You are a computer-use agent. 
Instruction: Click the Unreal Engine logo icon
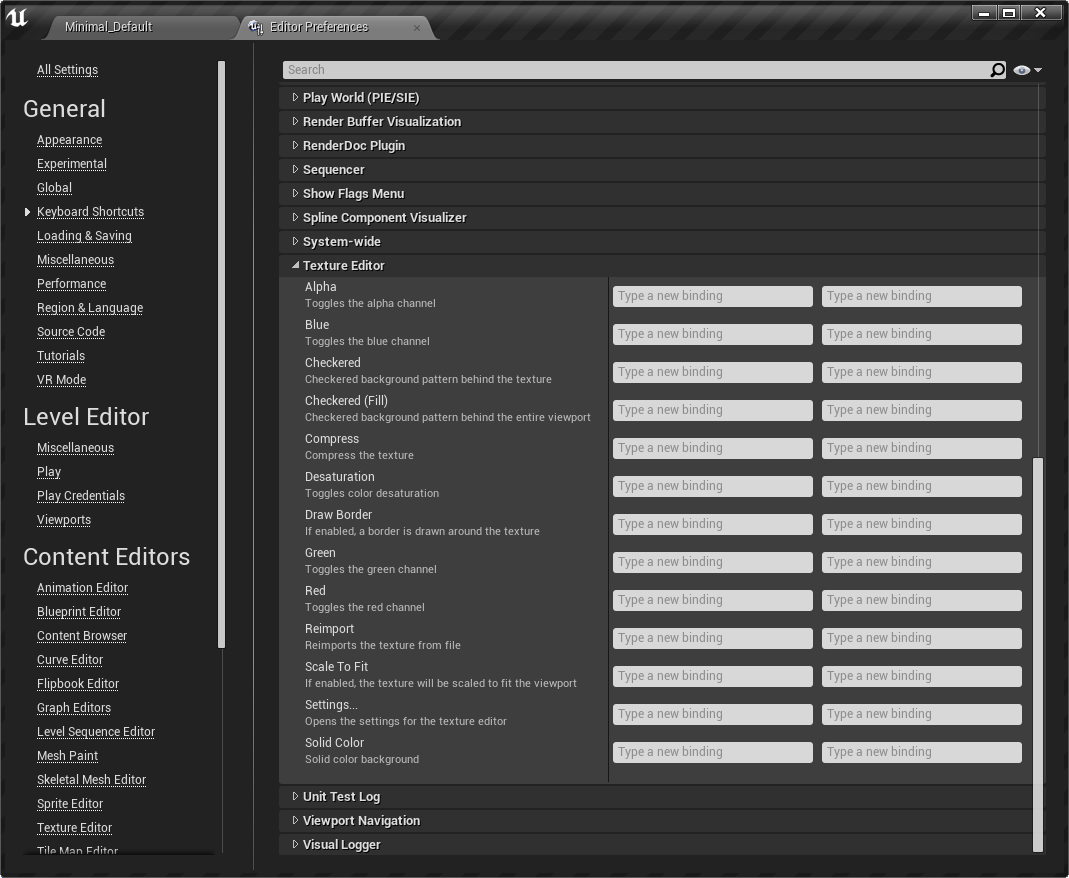pyautogui.click(x=17, y=18)
